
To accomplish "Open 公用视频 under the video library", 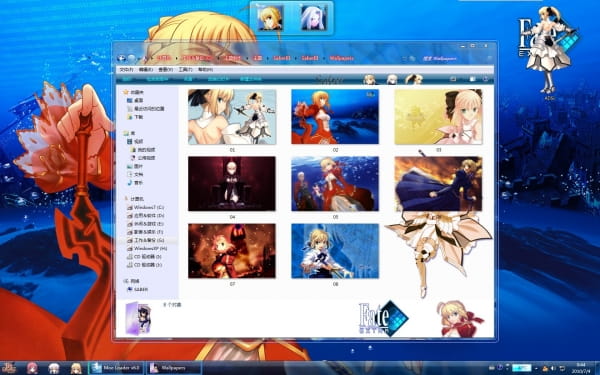I will [x=143, y=158].
